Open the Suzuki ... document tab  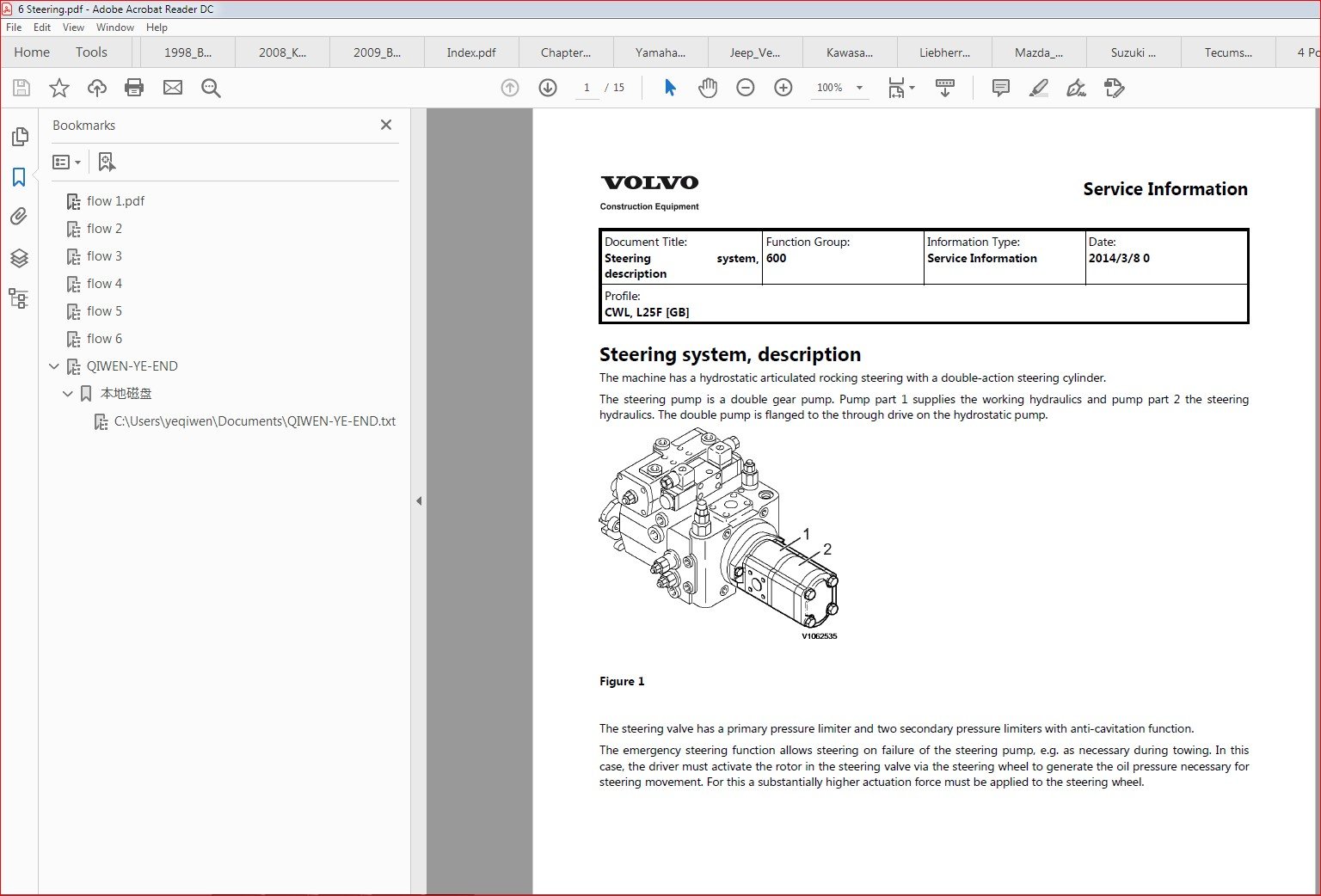[1134, 52]
